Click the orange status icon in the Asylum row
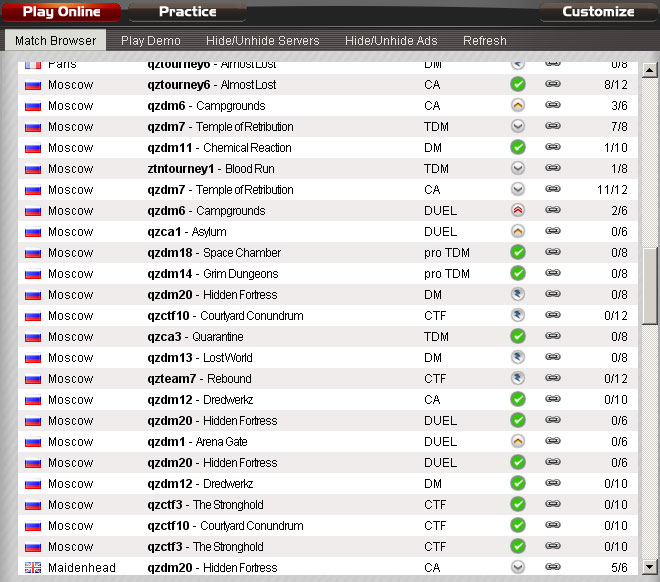 518,232
